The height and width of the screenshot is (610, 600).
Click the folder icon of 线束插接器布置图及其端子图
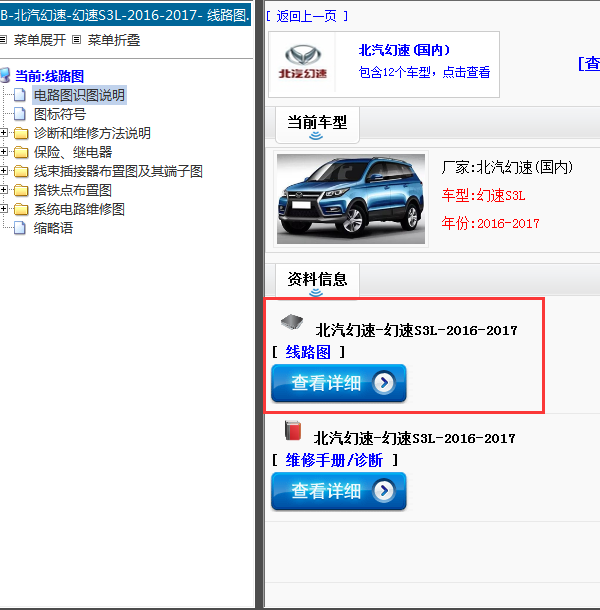(x=21, y=171)
